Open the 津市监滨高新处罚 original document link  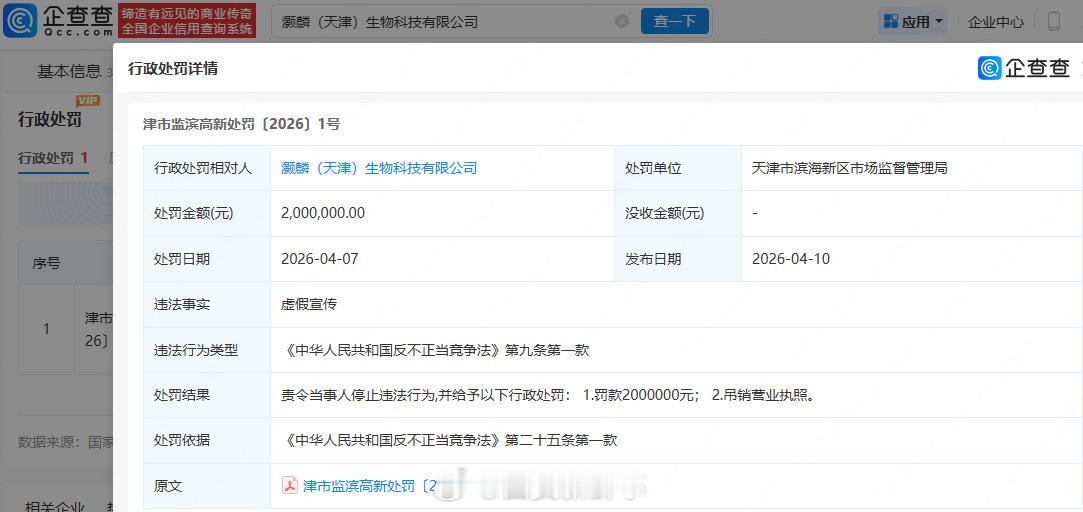pyautogui.click(x=371, y=486)
